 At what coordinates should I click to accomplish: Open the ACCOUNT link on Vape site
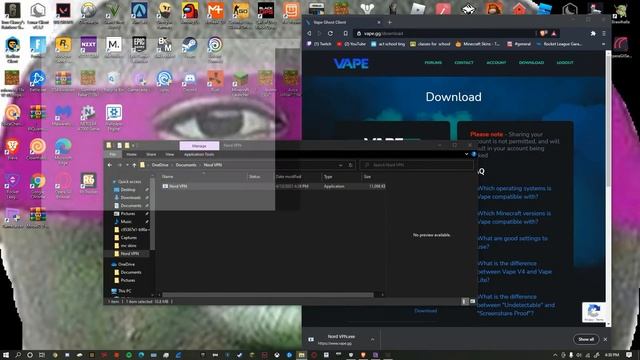(x=496, y=62)
